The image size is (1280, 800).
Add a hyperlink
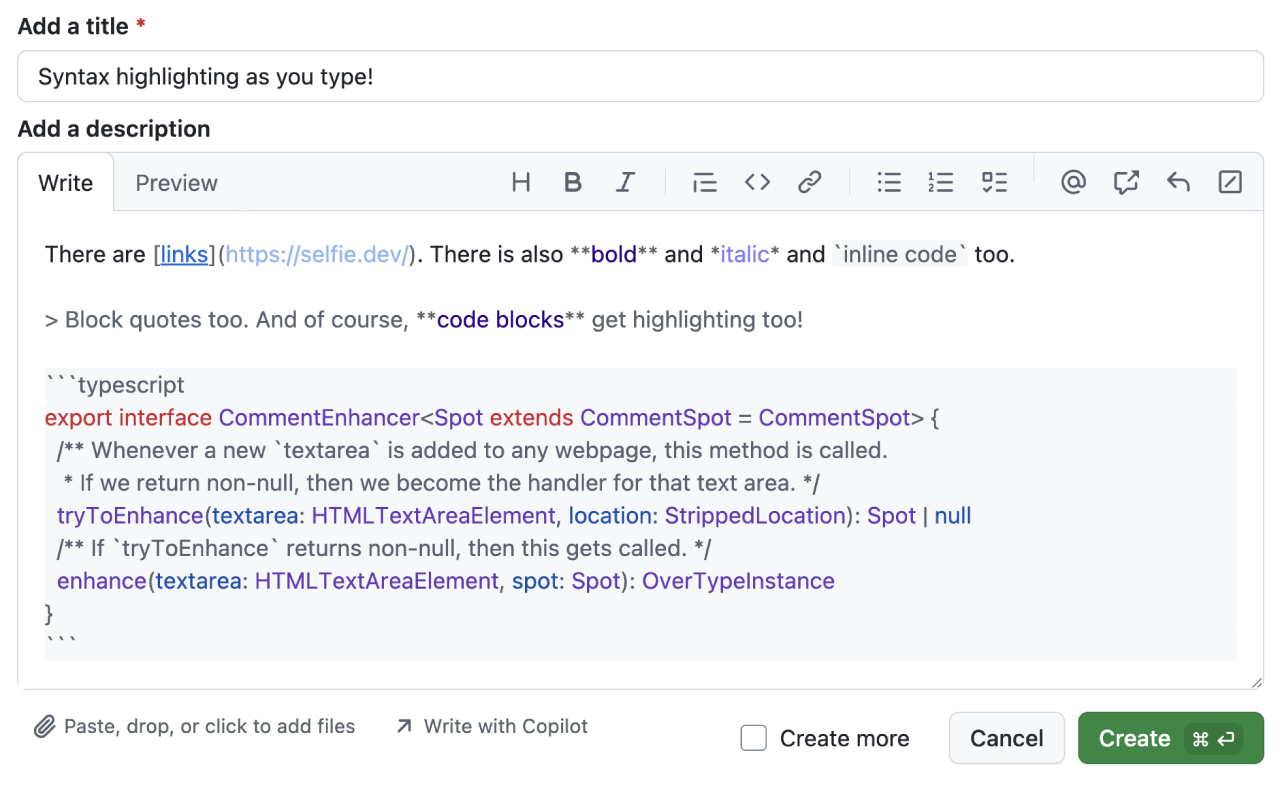809,182
